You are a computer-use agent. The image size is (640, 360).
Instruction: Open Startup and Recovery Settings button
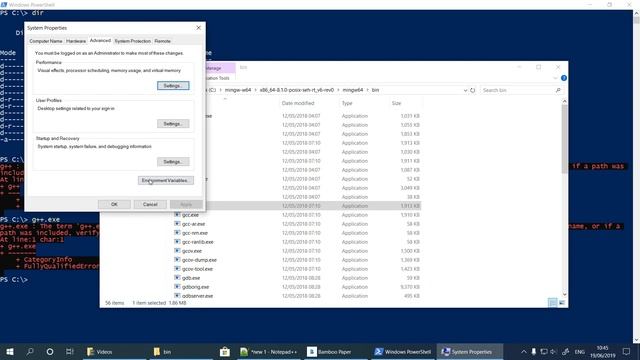tap(173, 162)
